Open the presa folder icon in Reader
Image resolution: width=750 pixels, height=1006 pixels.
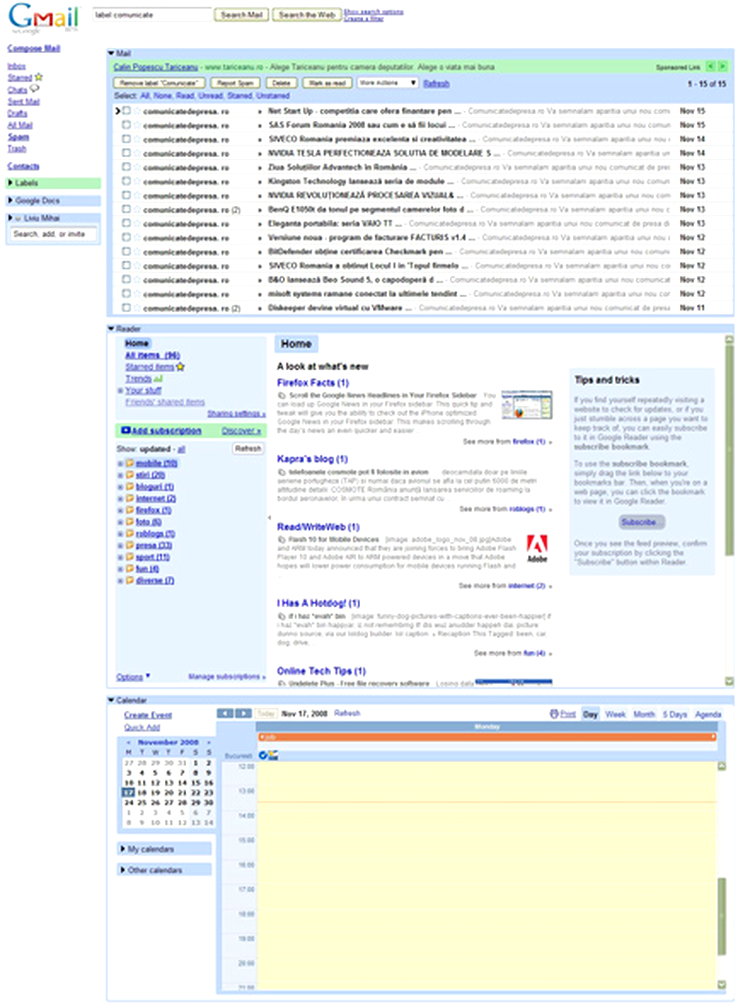pyautogui.click(x=129, y=545)
